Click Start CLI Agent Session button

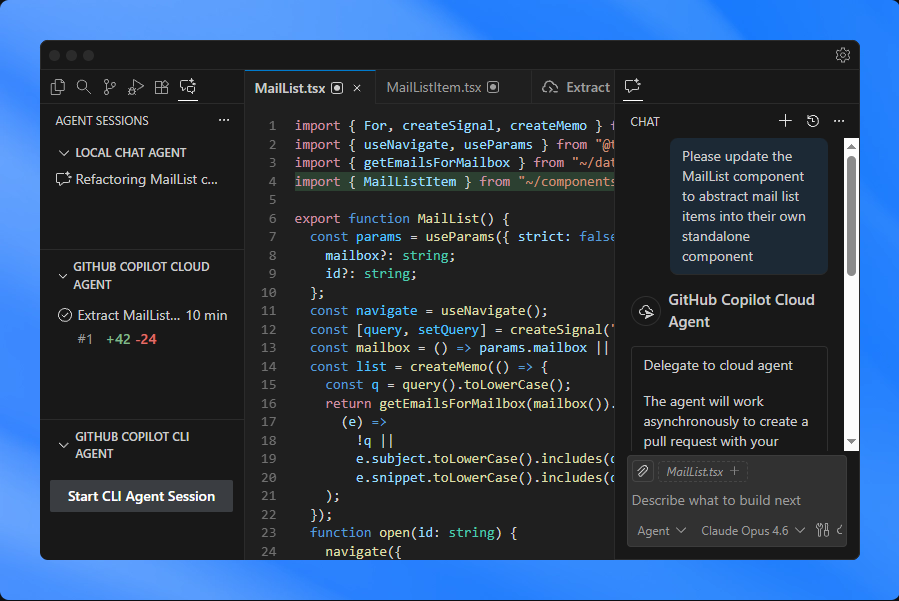142,496
